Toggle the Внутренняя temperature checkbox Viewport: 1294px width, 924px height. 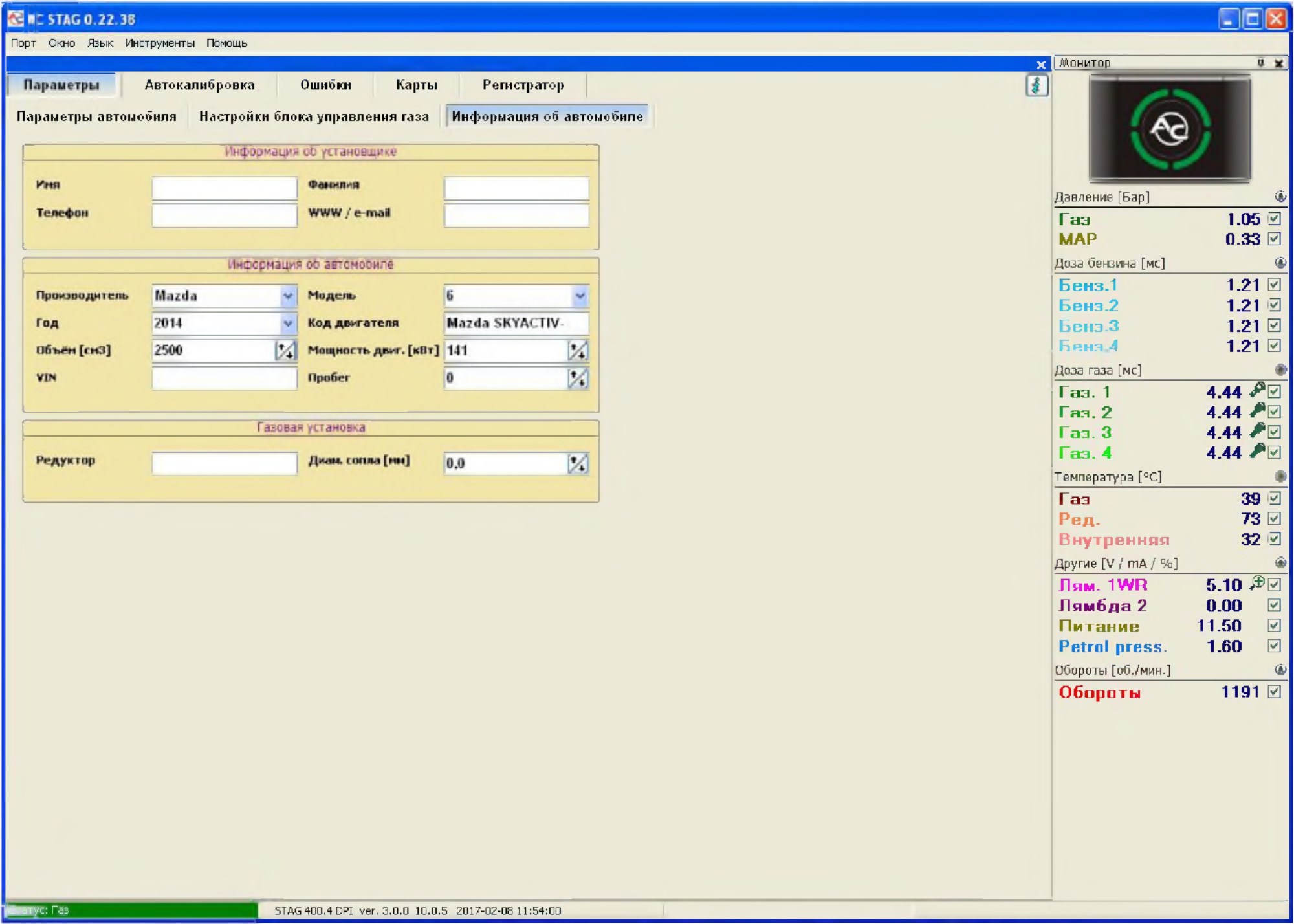click(1274, 539)
